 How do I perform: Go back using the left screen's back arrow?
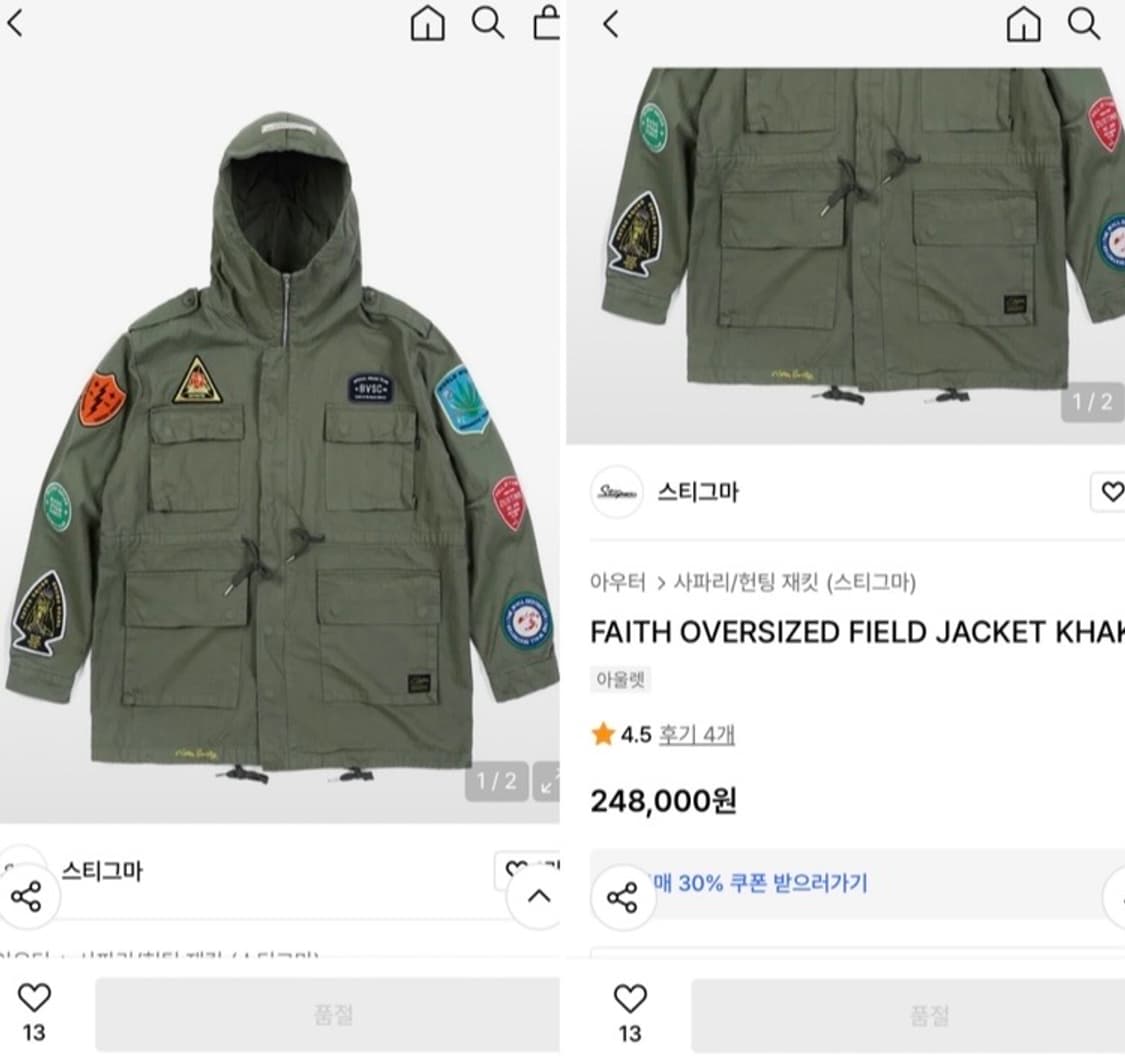click(15, 23)
